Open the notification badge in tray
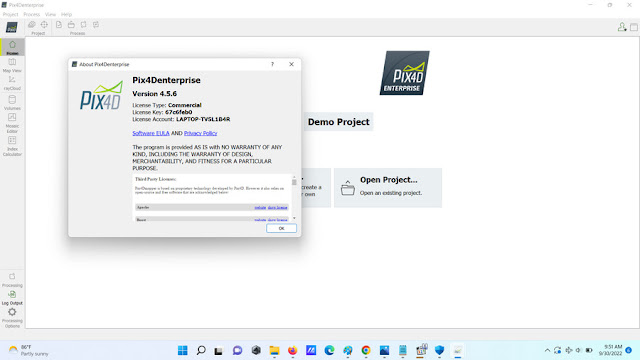 (x=629, y=350)
